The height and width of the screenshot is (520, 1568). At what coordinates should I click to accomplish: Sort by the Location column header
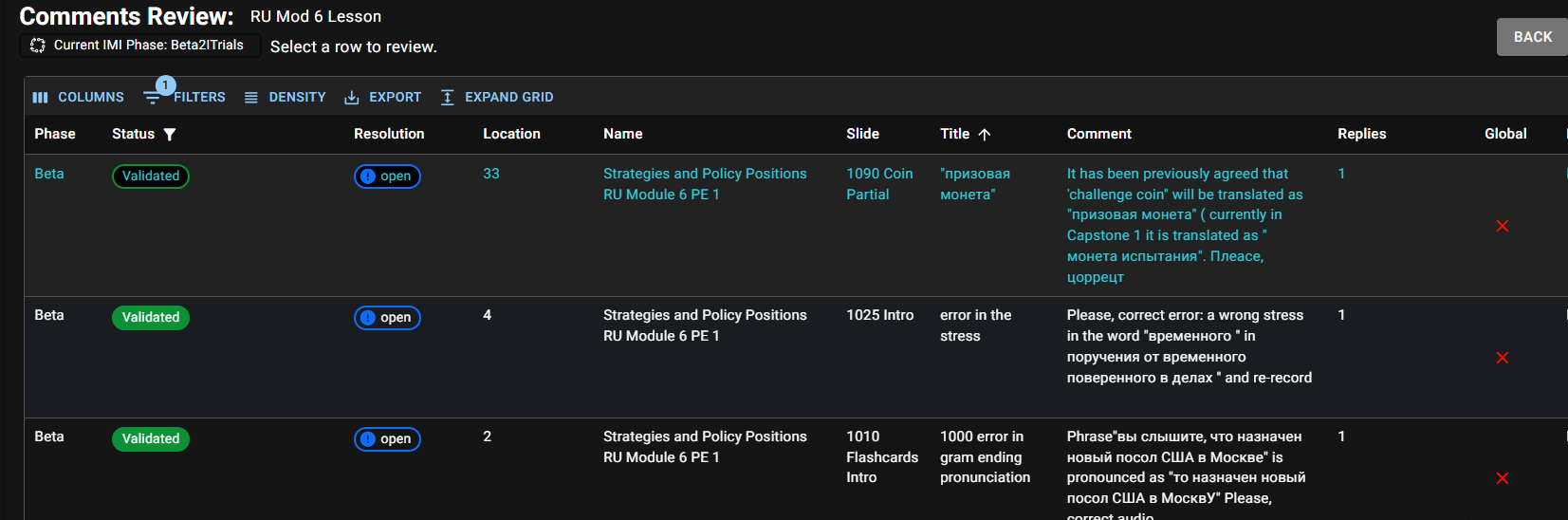click(511, 134)
